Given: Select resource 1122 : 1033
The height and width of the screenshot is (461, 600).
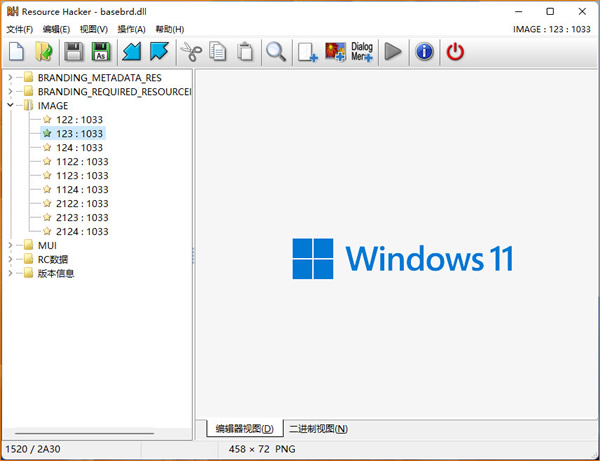Looking at the screenshot, I should pyautogui.click(x=82, y=161).
